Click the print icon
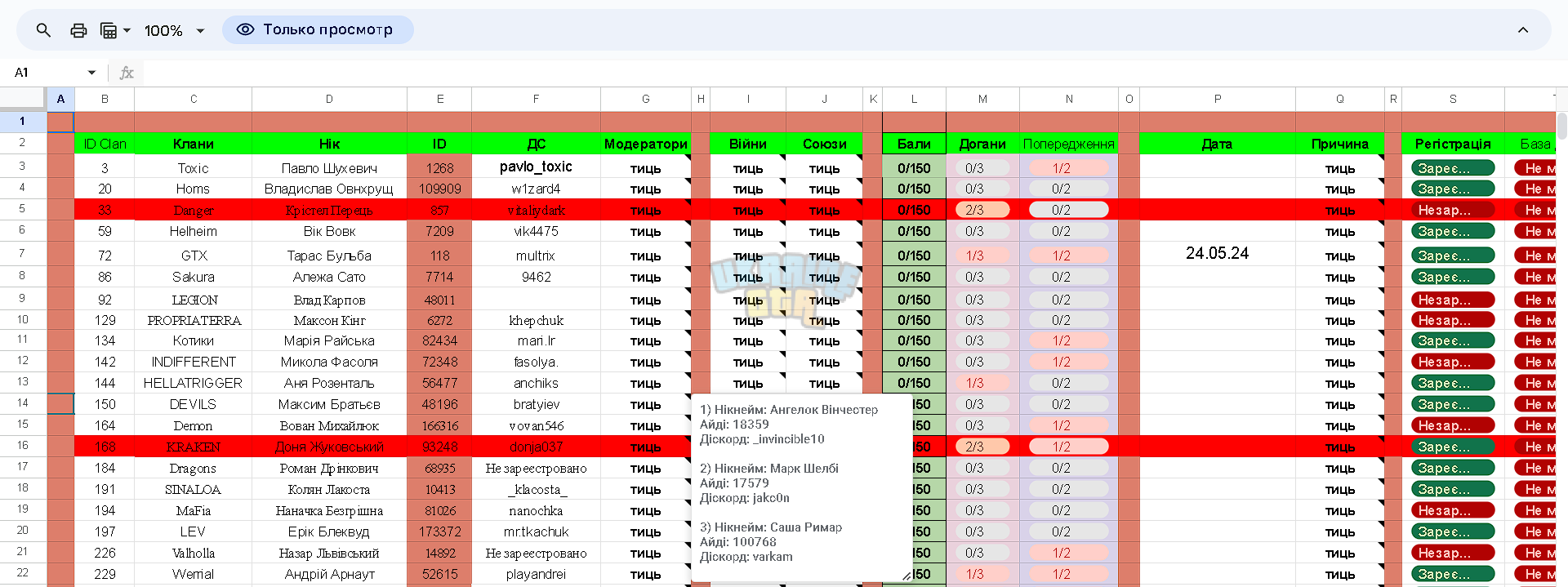The image size is (1568, 587). pos(78,30)
